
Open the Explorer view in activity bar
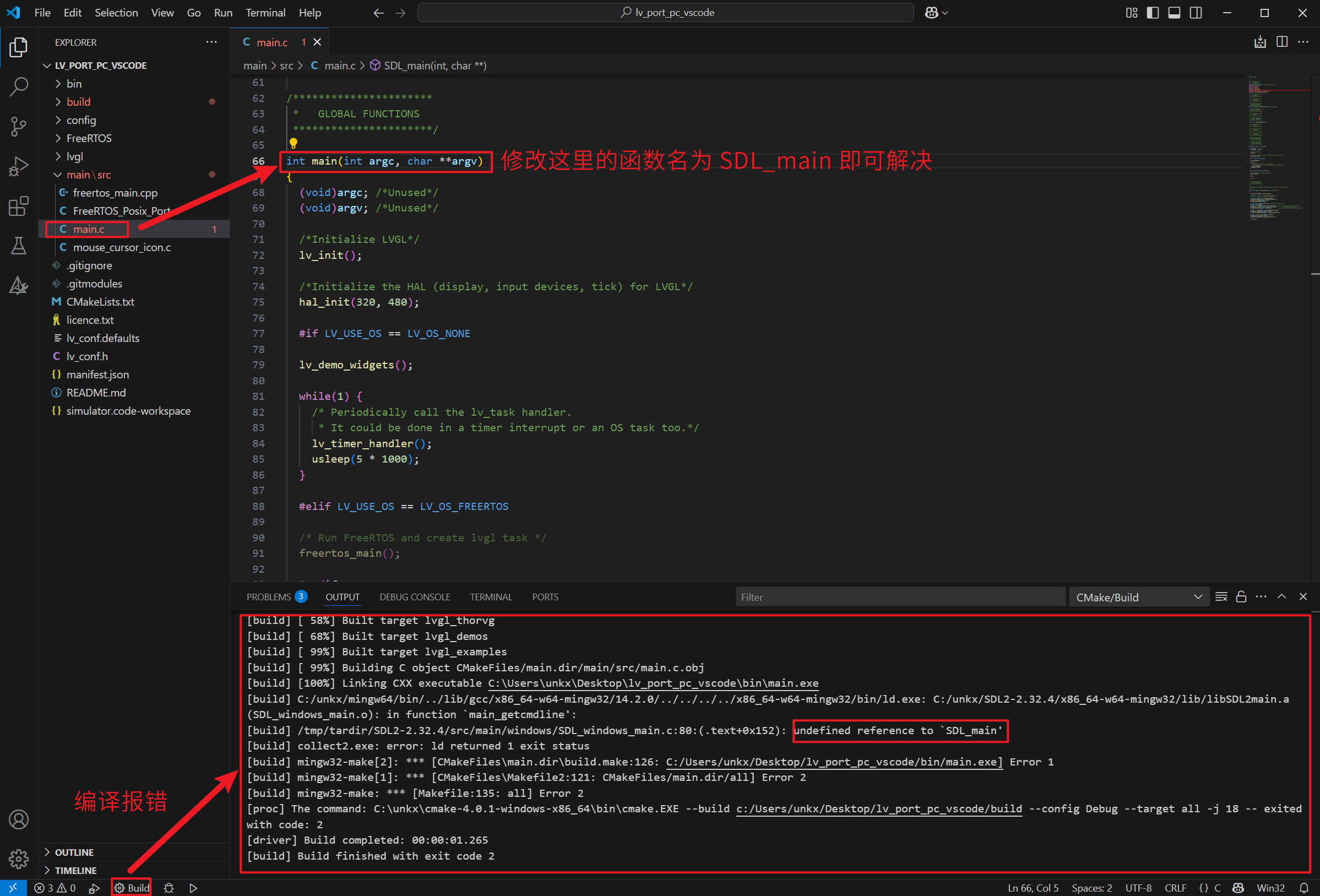click(x=19, y=47)
